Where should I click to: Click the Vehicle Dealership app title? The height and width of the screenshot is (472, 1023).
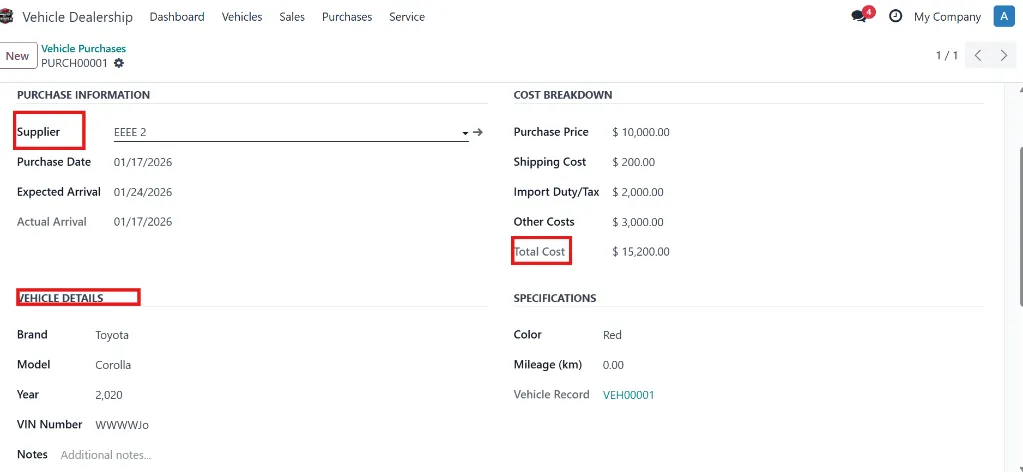[x=78, y=17]
